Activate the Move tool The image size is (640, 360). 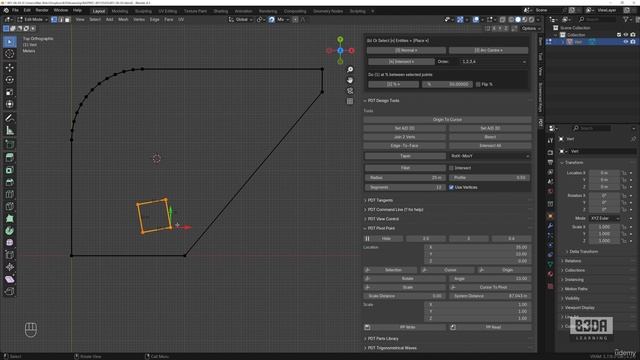10,68
